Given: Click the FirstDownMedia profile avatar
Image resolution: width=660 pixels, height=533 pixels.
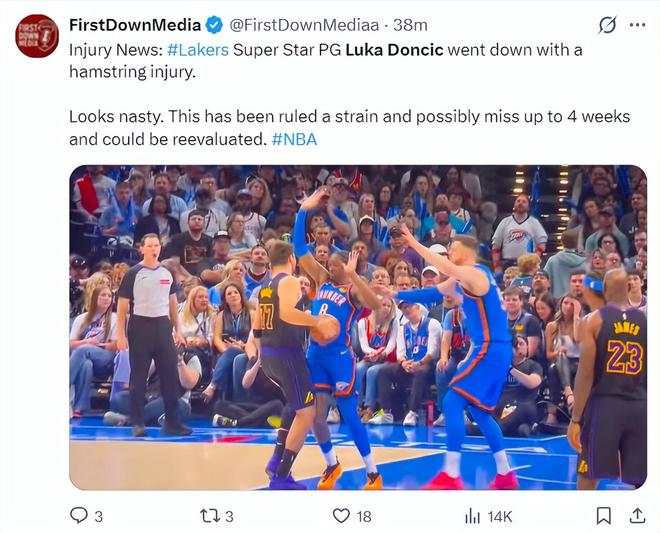Looking at the screenshot, I should click(x=37, y=35).
